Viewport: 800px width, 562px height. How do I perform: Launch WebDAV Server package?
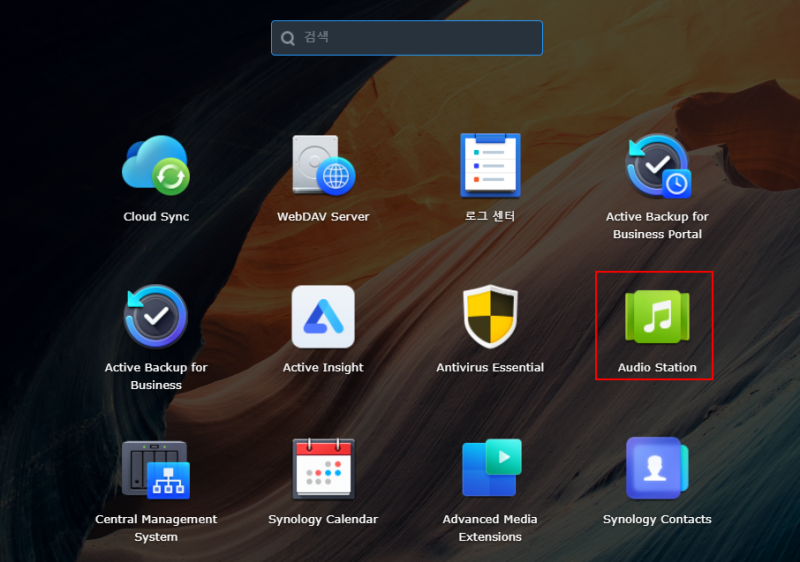coord(323,165)
